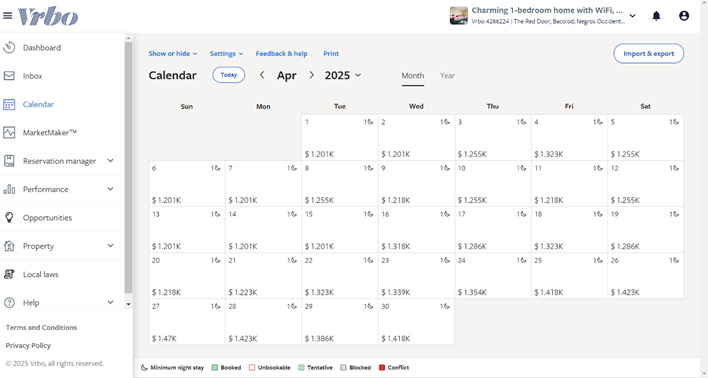Click the $1.323K rate on April 4

click(549, 154)
